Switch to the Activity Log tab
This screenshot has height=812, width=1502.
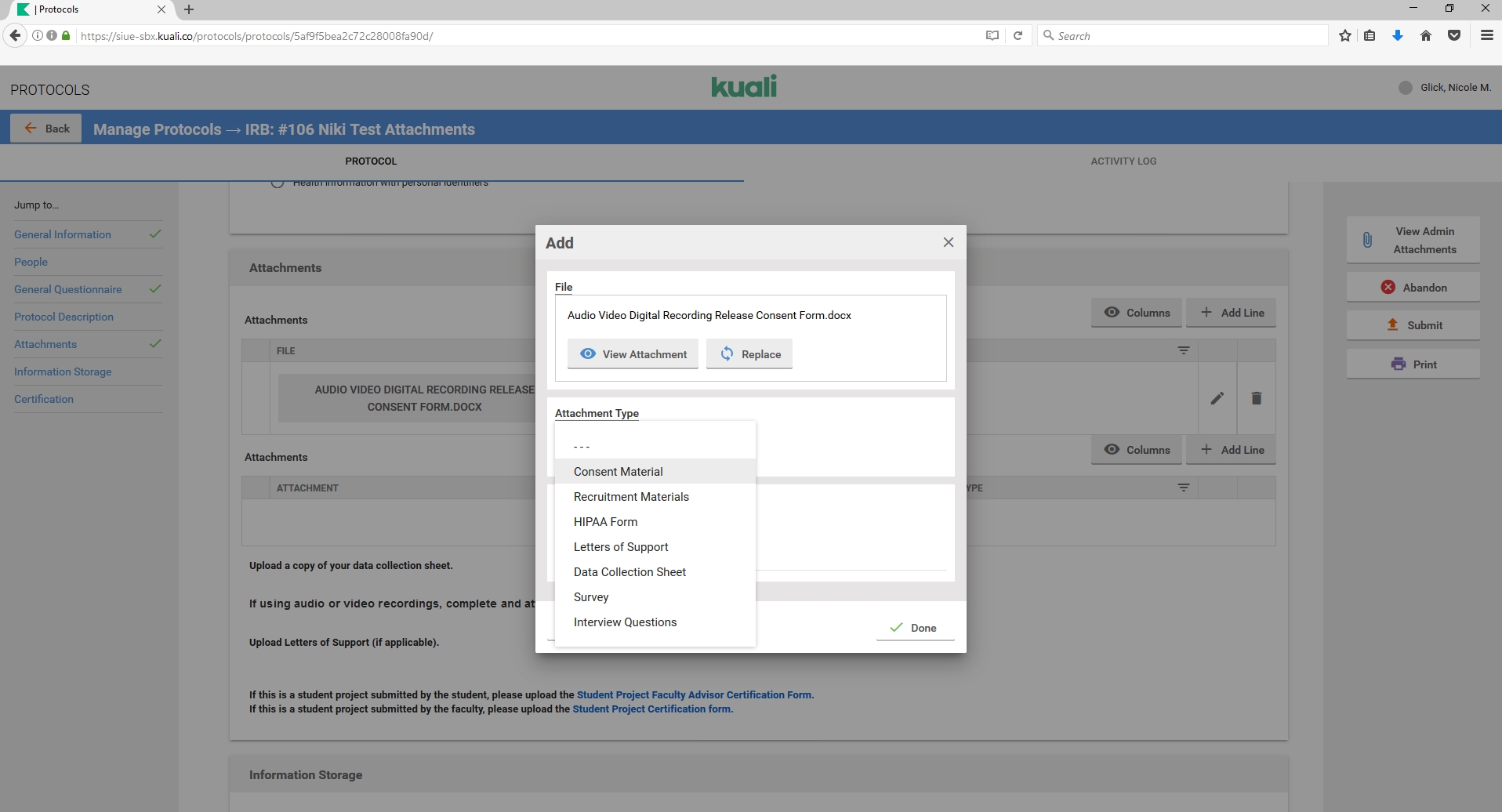point(1123,161)
